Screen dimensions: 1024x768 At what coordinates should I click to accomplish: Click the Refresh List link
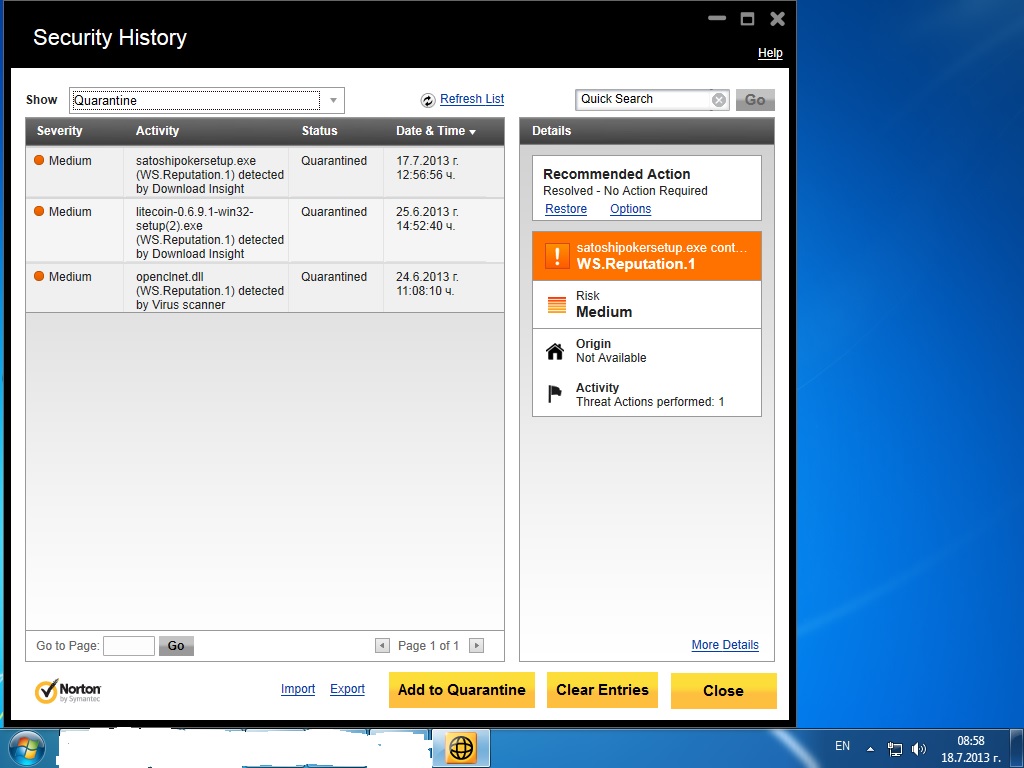[472, 99]
